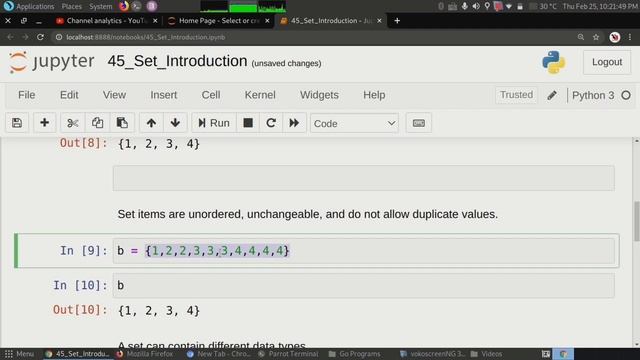Open the Cell menu

pos(211,95)
